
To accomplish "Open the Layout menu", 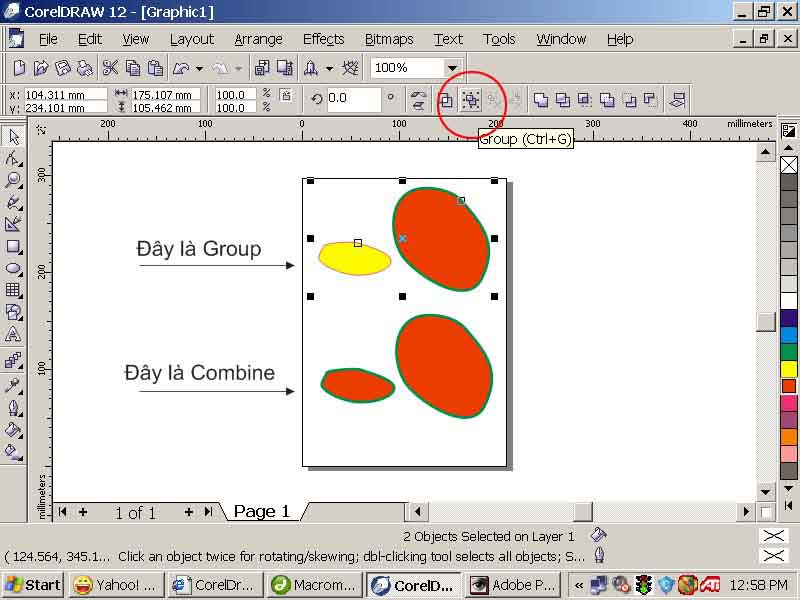I will point(192,39).
